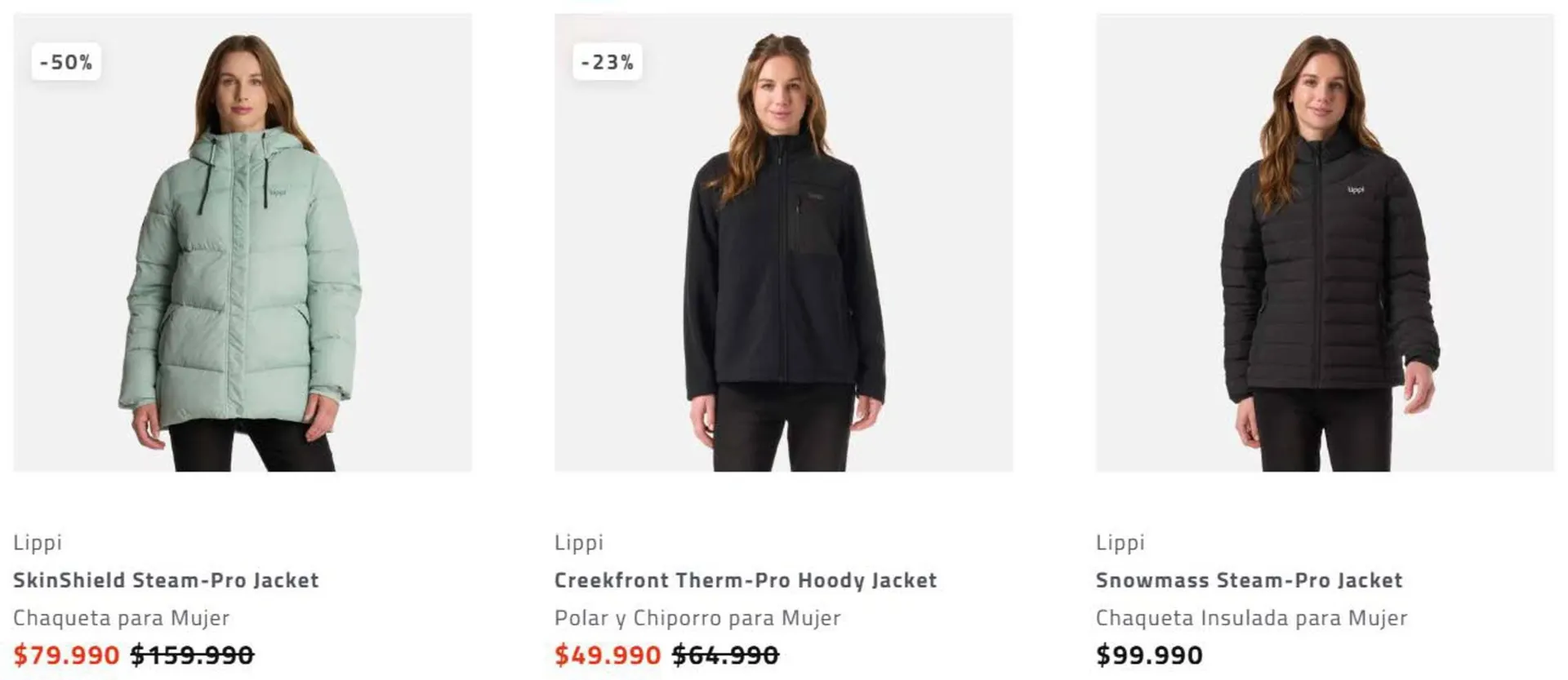Image resolution: width=1568 pixels, height=680 pixels.
Task: Click the $49.990 sale price
Action: point(608,655)
